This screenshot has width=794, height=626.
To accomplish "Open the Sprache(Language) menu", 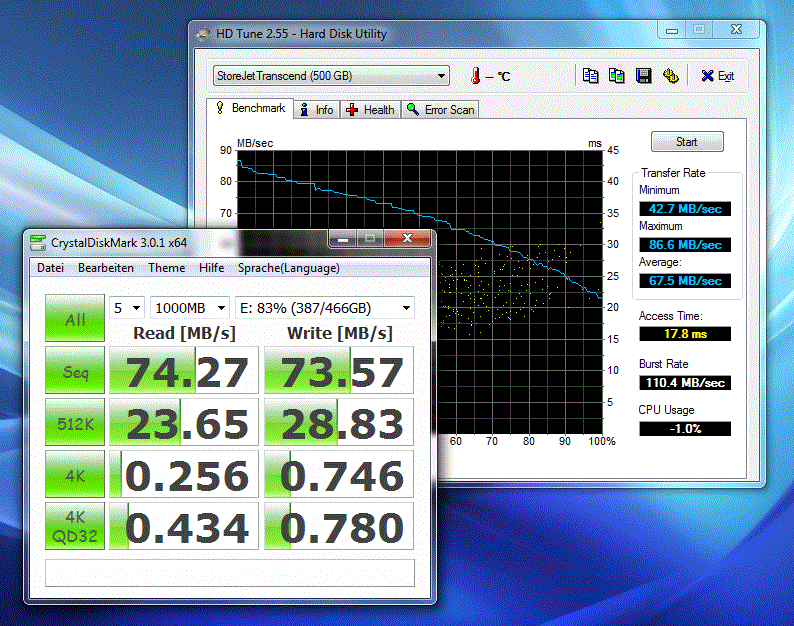I will point(289,268).
